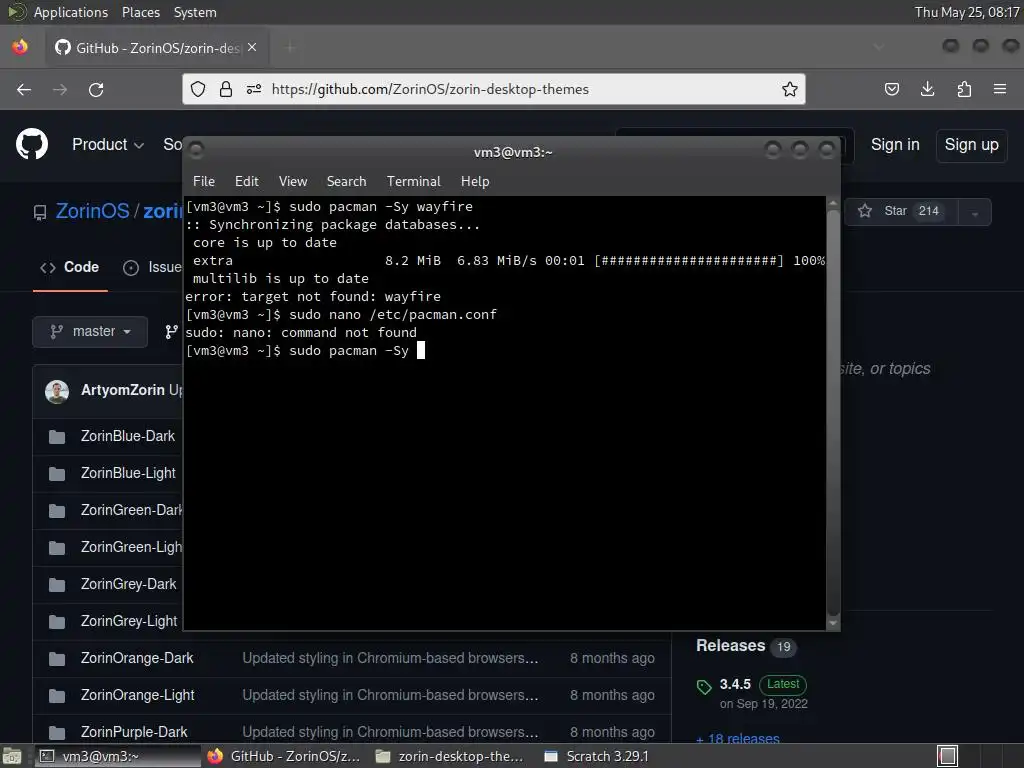
Task: Open Pocket save icon in Firefox toolbar
Action: click(x=892, y=89)
